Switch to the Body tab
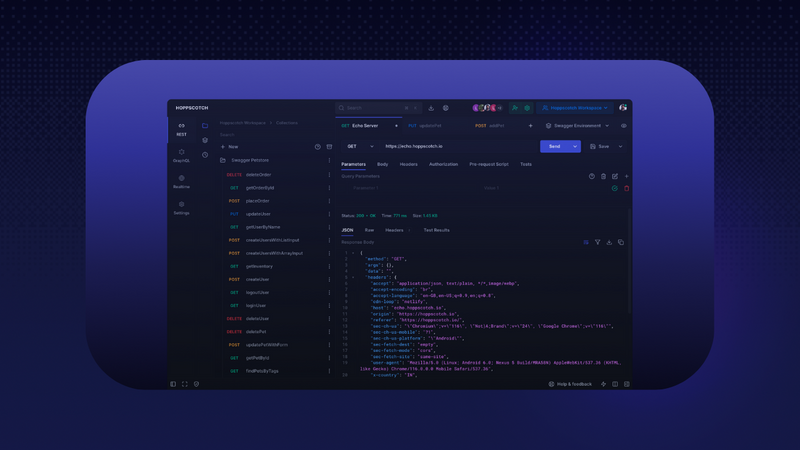 pyautogui.click(x=383, y=164)
